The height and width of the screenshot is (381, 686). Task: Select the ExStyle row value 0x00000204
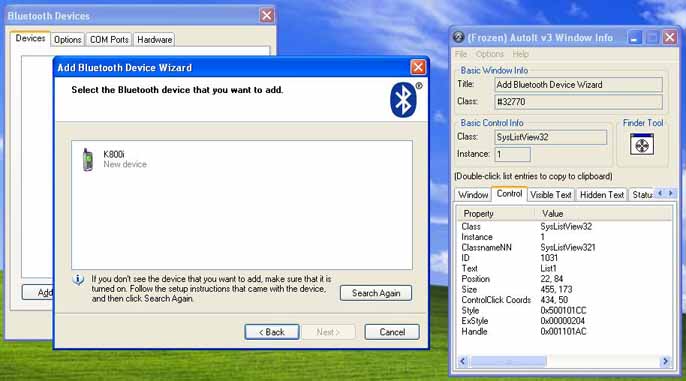(x=562, y=321)
